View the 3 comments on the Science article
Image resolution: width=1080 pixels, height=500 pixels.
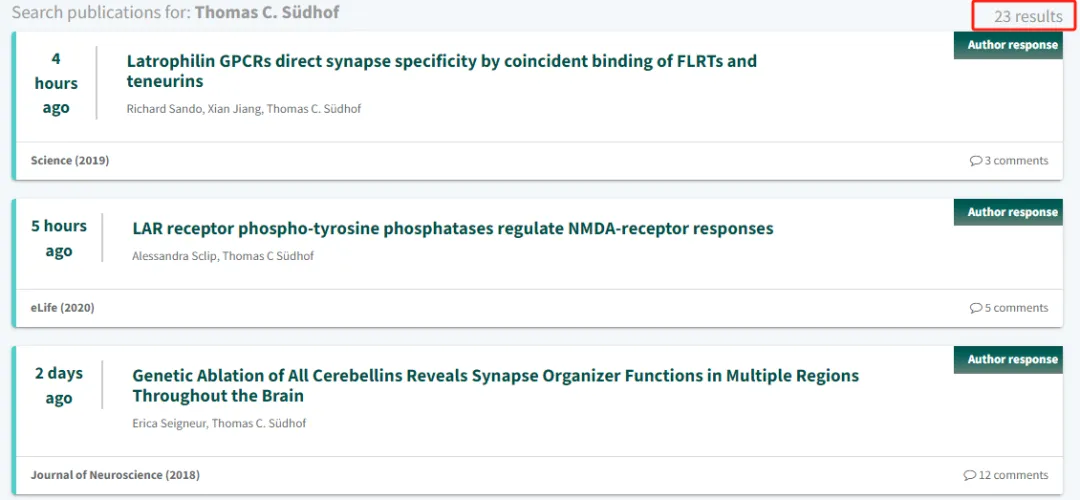1009,161
